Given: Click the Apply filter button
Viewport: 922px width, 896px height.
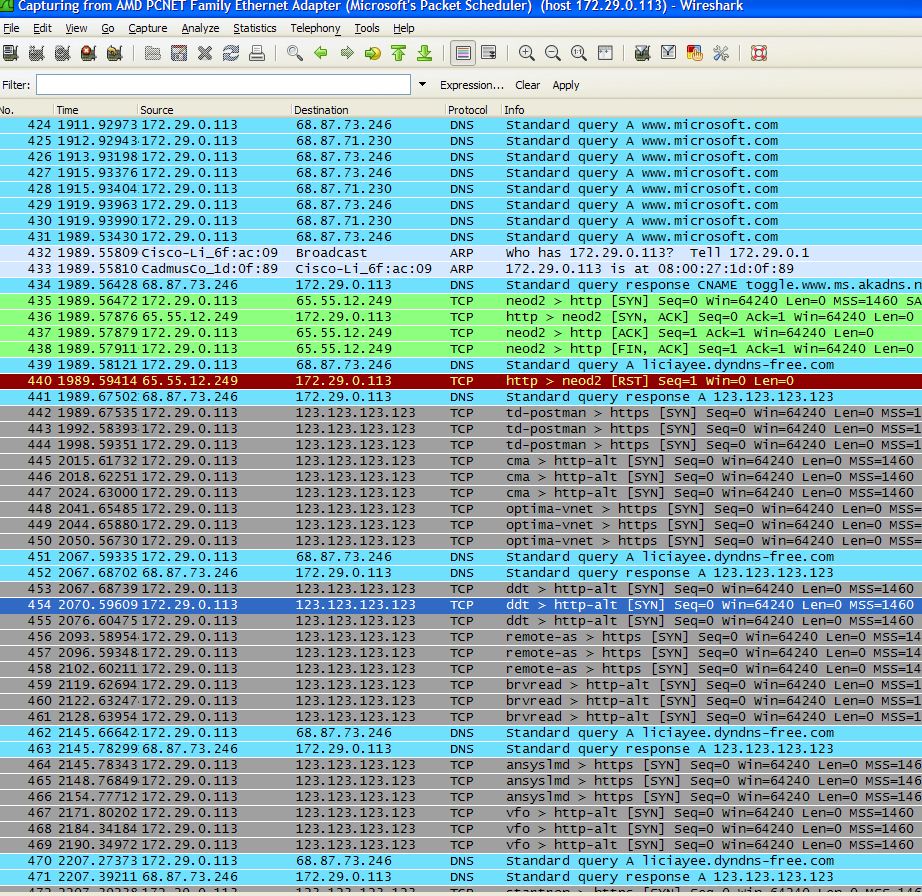Looking at the screenshot, I should [x=566, y=85].
